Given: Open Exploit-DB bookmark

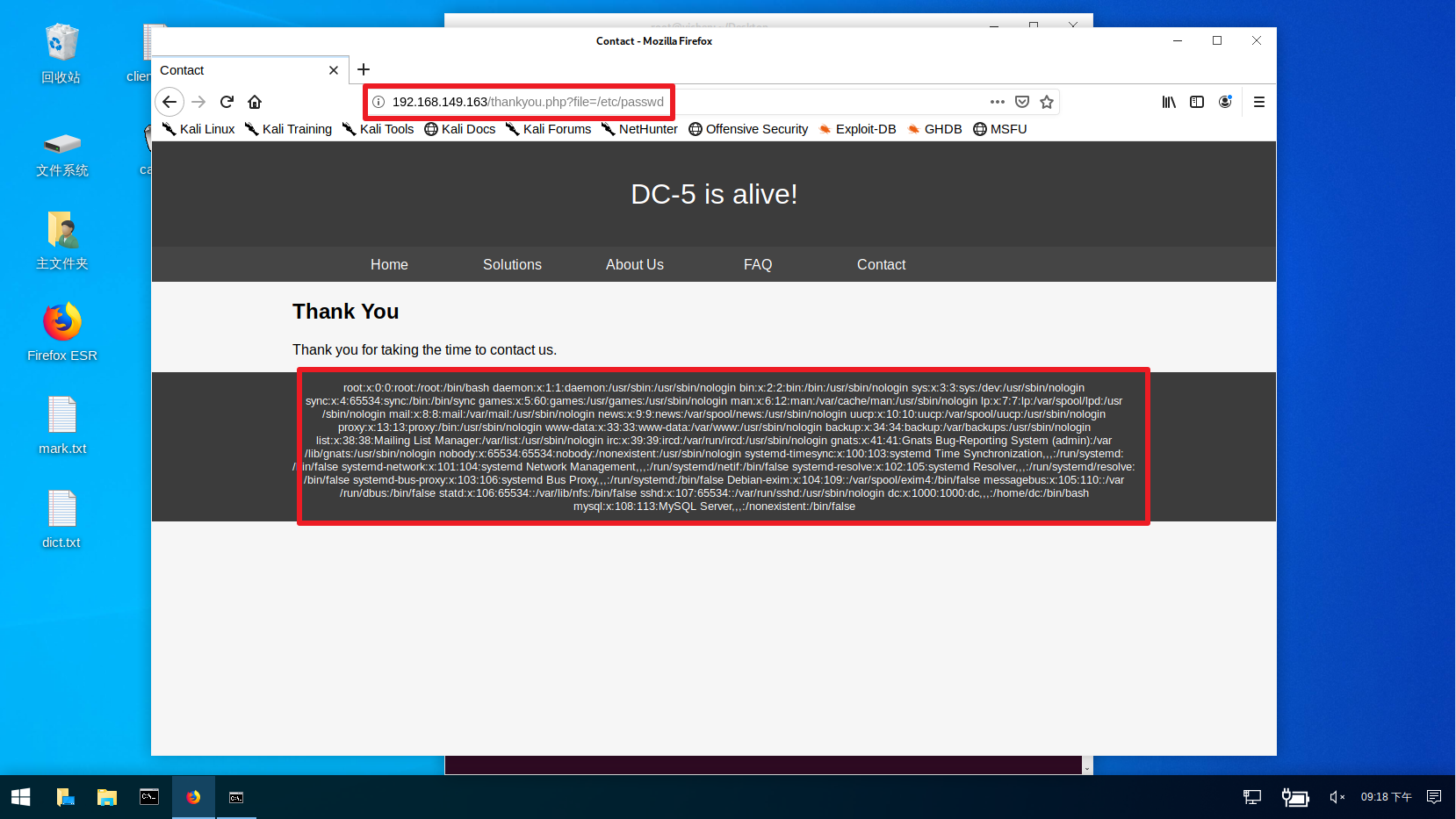Looking at the screenshot, I should (x=857, y=129).
